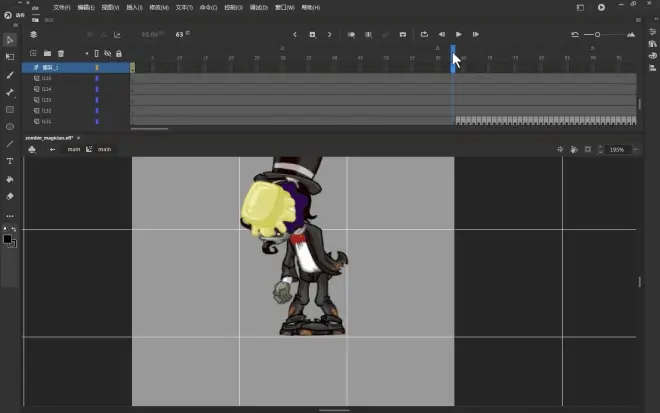Select the highlighted armature layer row
The width and height of the screenshot is (660, 413).
[x=76, y=67]
